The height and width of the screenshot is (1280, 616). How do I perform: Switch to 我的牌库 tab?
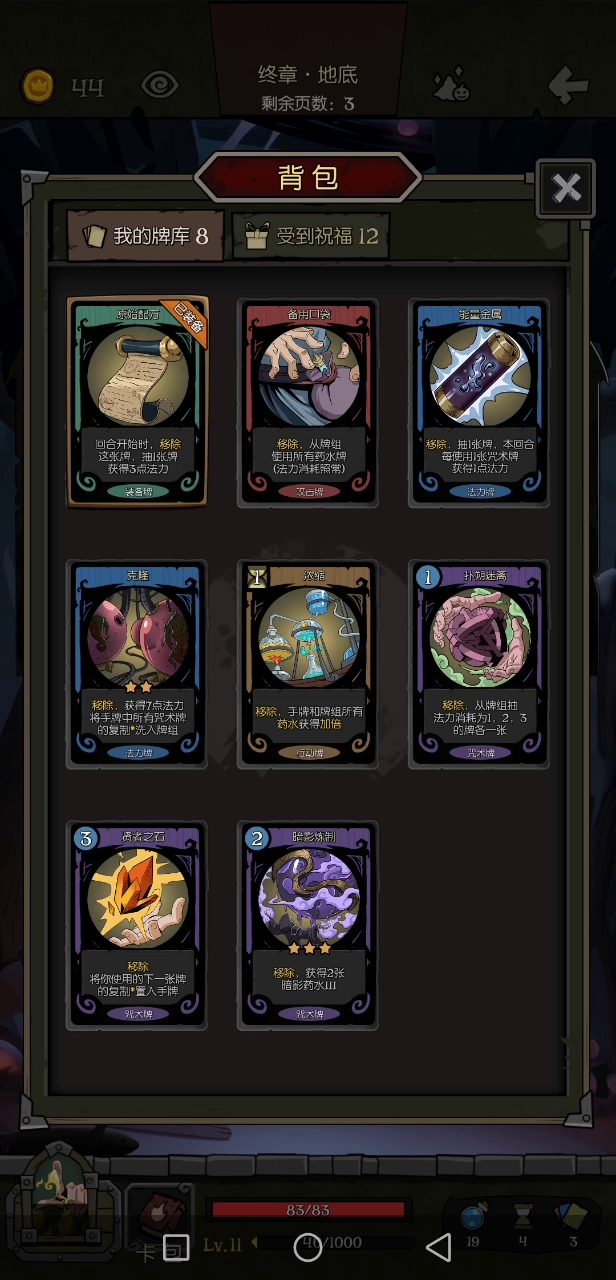[145, 236]
